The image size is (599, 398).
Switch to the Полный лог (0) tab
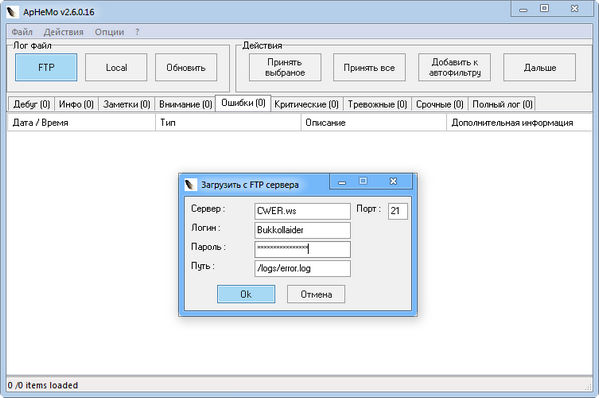pos(502,104)
